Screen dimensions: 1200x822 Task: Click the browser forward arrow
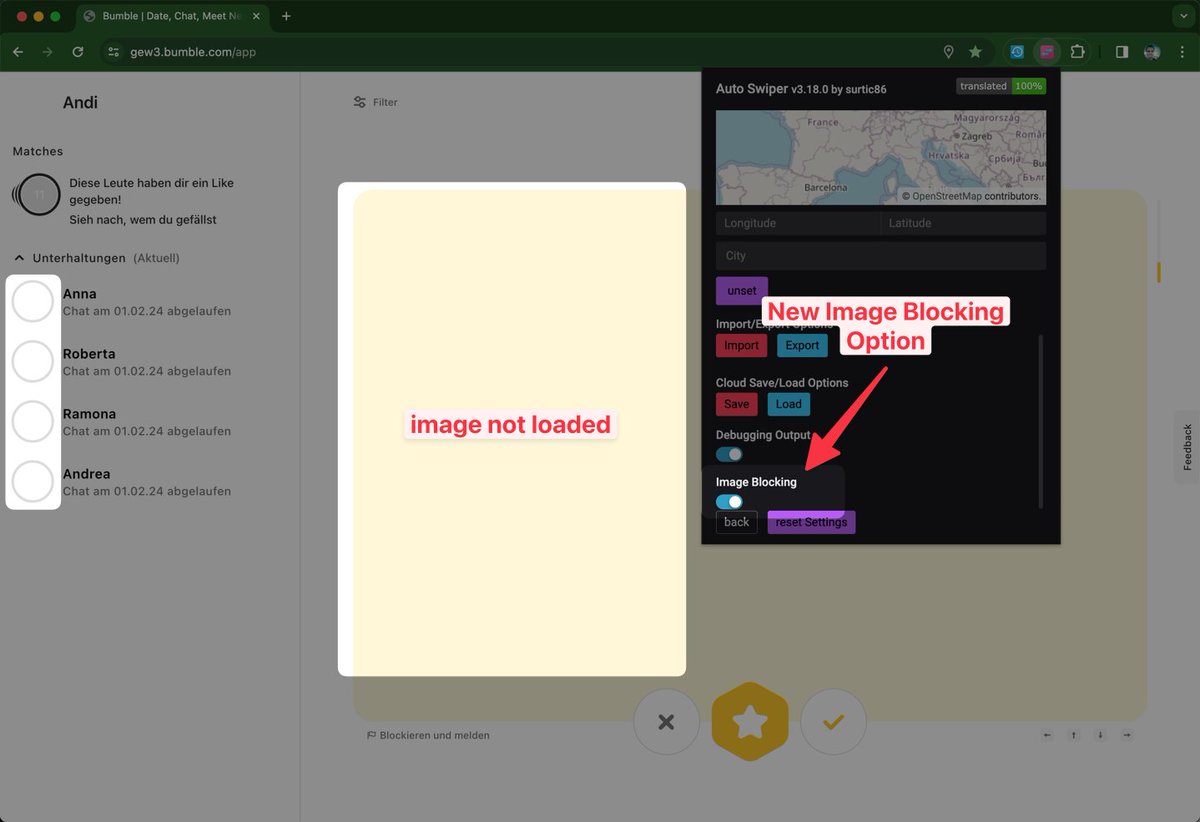47,51
